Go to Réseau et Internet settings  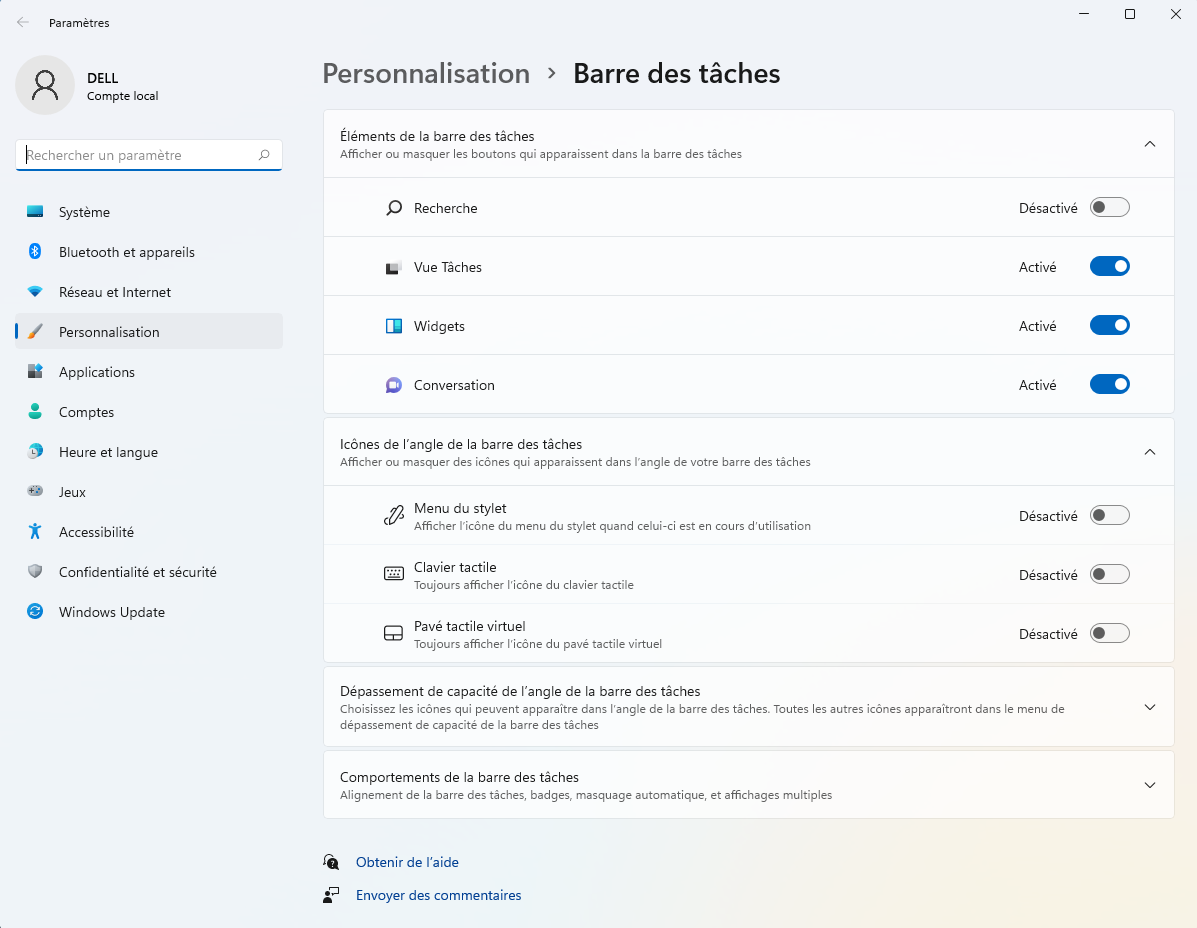point(149,292)
